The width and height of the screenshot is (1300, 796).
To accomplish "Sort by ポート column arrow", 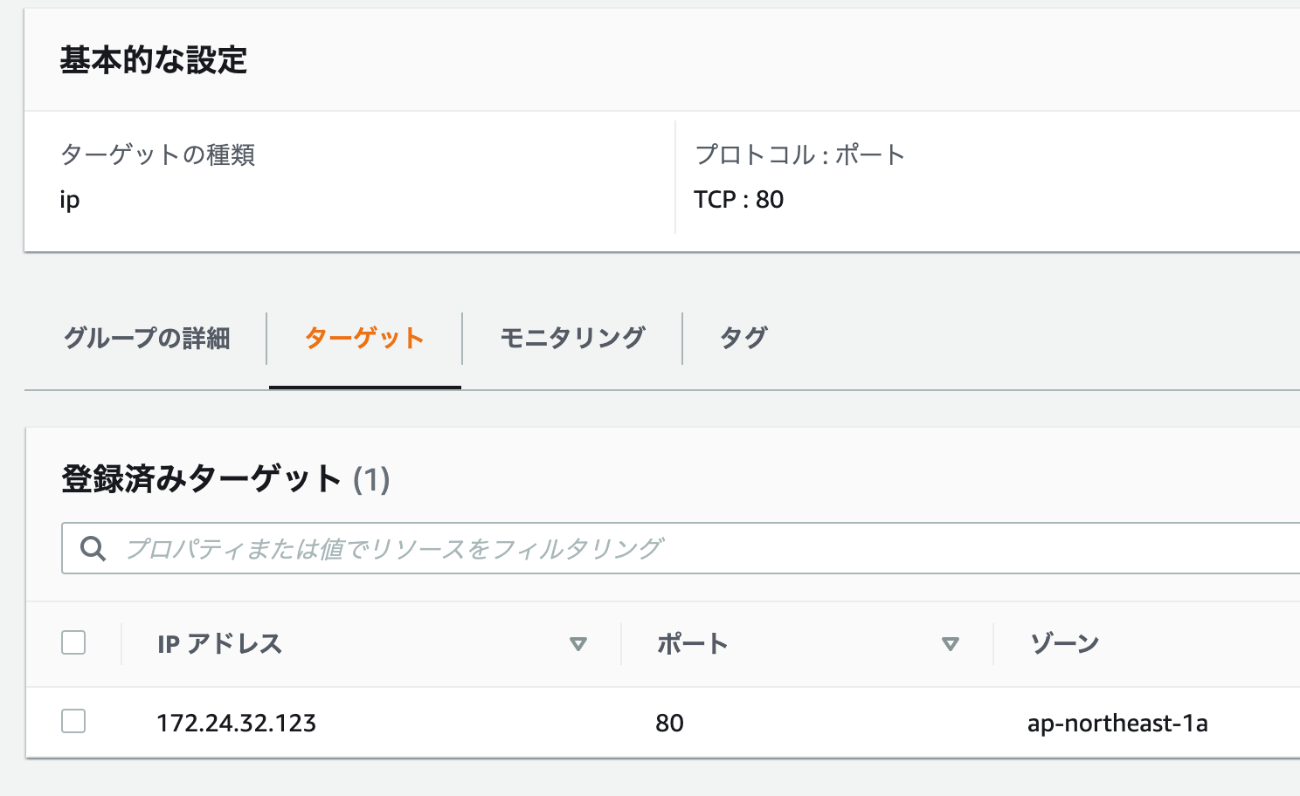I will (950, 644).
